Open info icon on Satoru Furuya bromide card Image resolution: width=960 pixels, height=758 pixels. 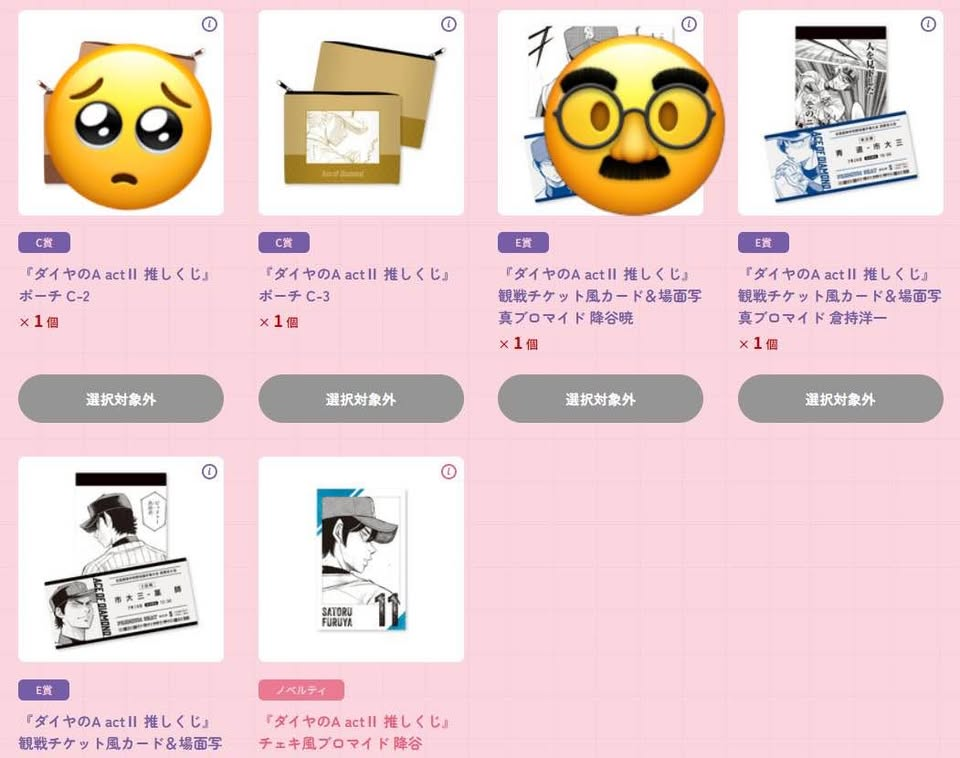click(449, 472)
